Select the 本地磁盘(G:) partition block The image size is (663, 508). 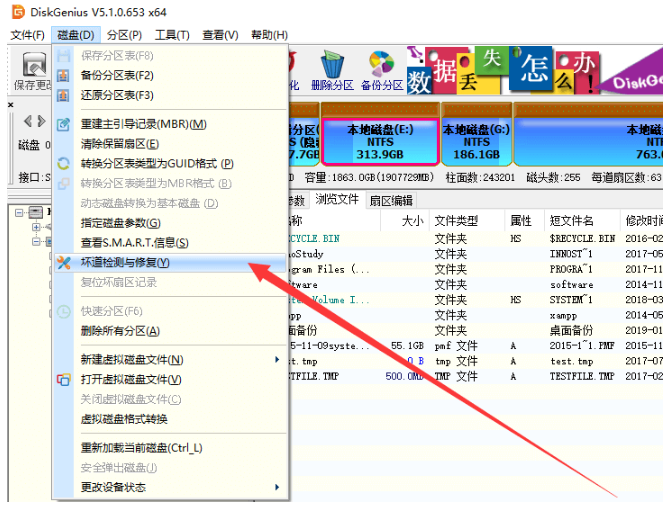tap(474, 142)
